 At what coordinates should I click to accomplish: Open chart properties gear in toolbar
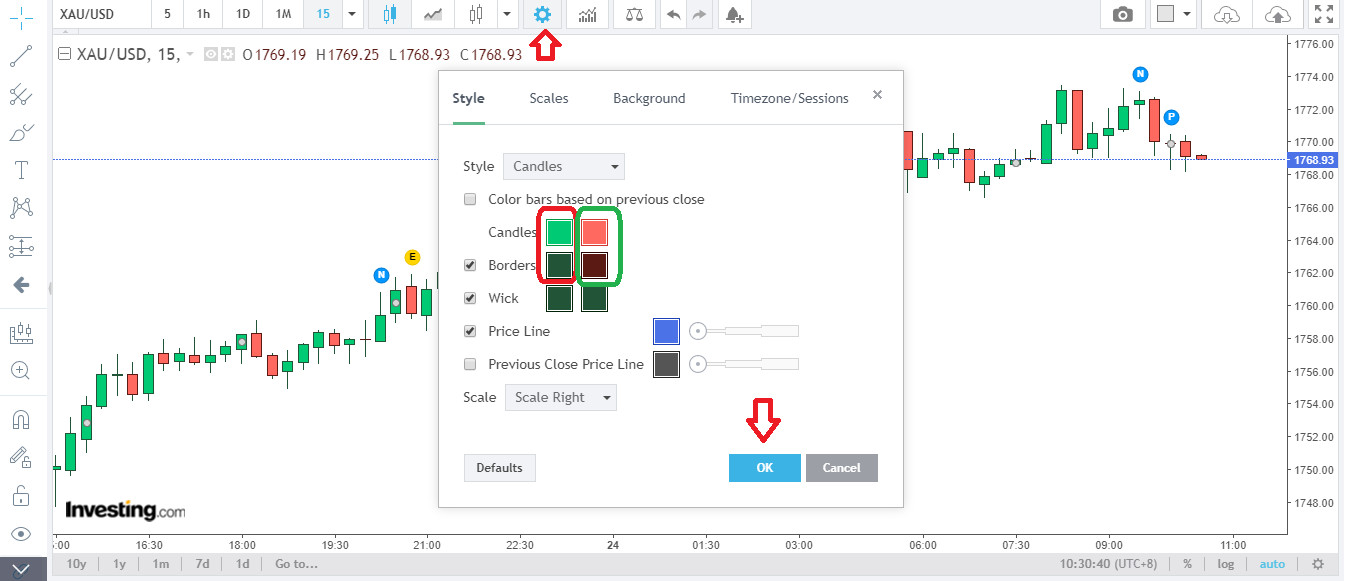[542, 14]
